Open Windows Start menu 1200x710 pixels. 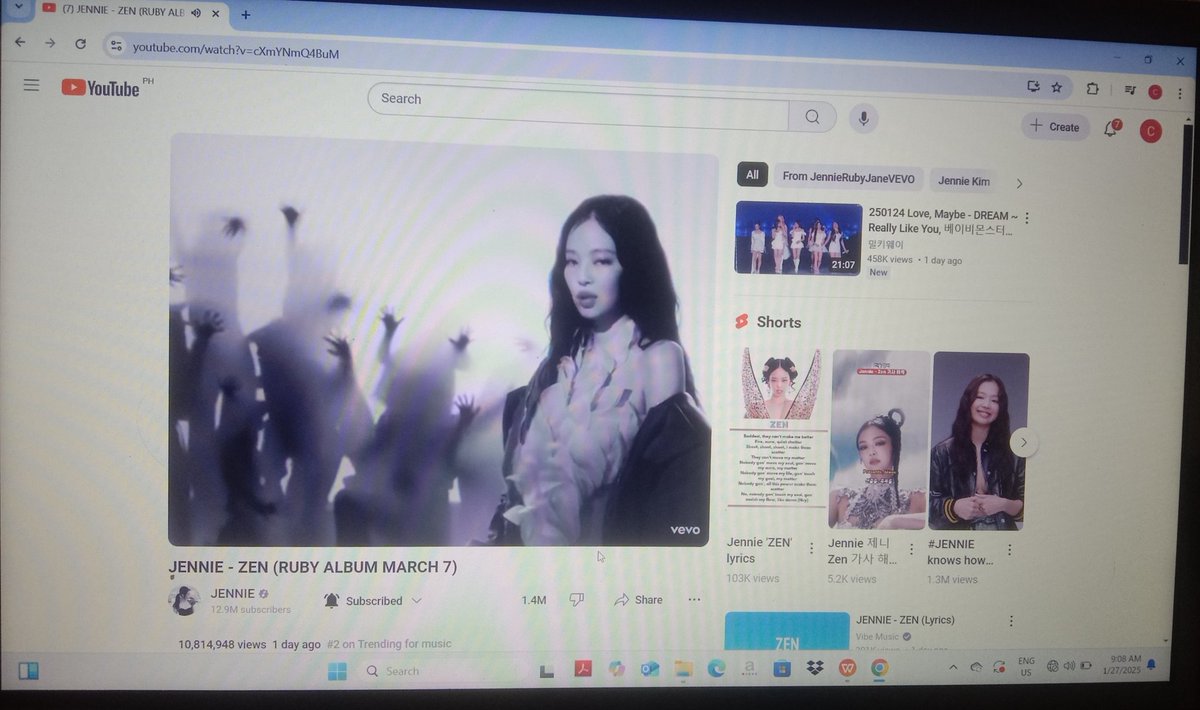pyautogui.click(x=337, y=671)
